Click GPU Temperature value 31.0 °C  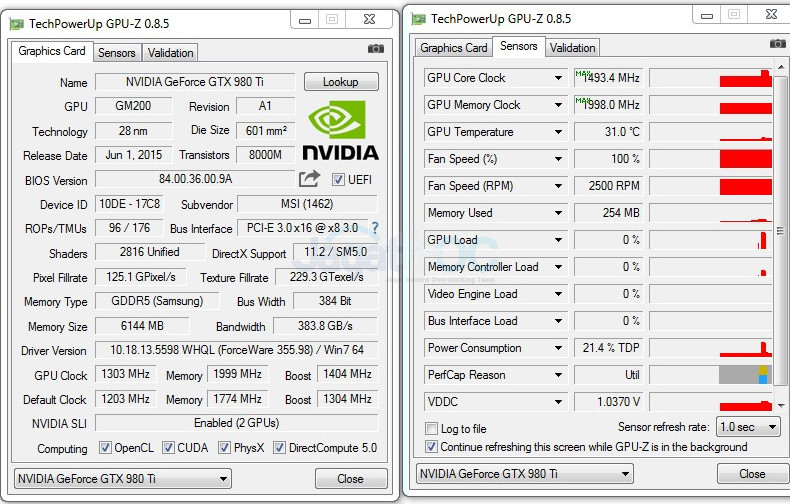click(608, 132)
